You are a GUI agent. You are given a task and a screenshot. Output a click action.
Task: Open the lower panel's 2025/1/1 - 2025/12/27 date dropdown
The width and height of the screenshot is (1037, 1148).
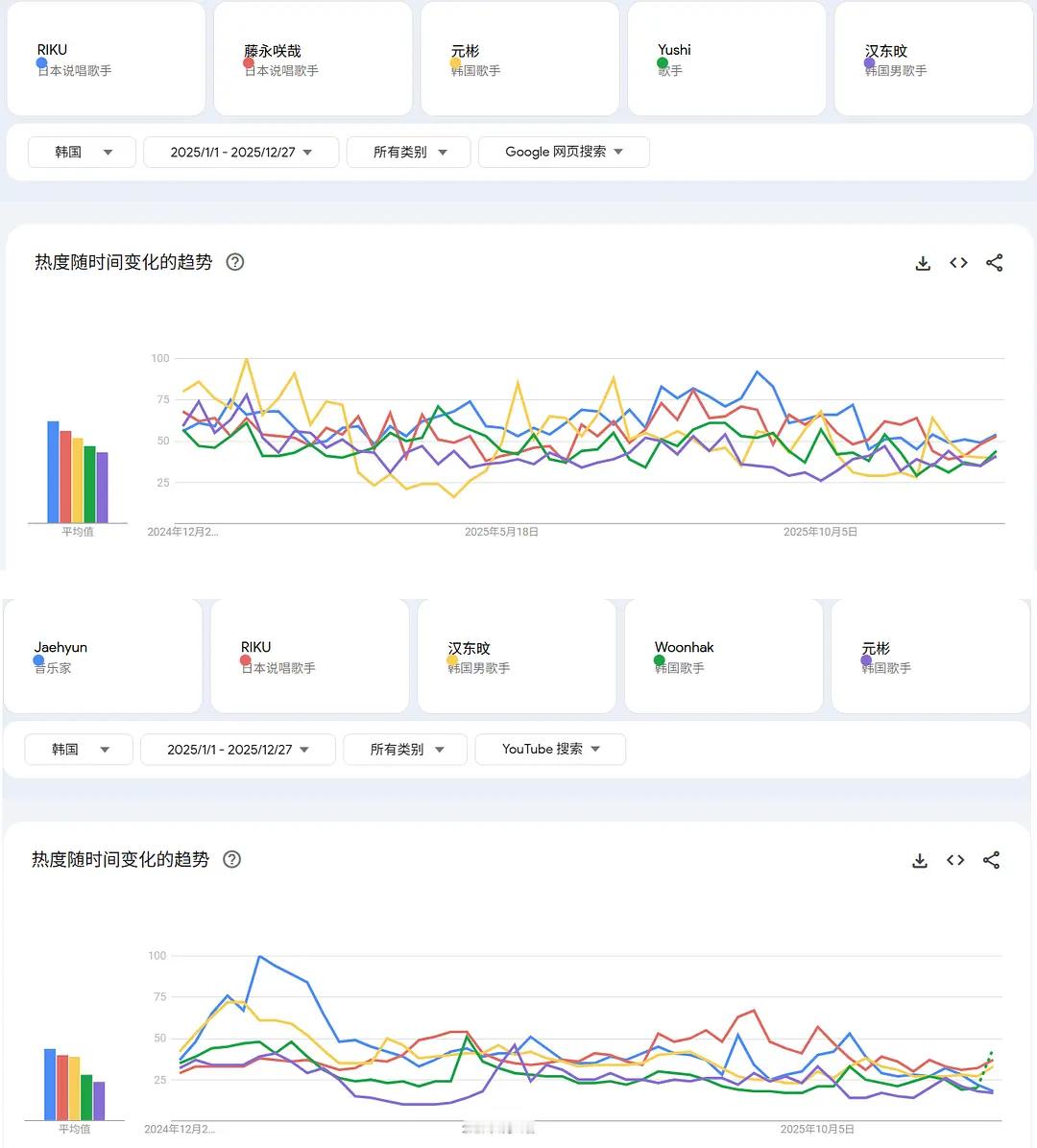pyautogui.click(x=238, y=750)
